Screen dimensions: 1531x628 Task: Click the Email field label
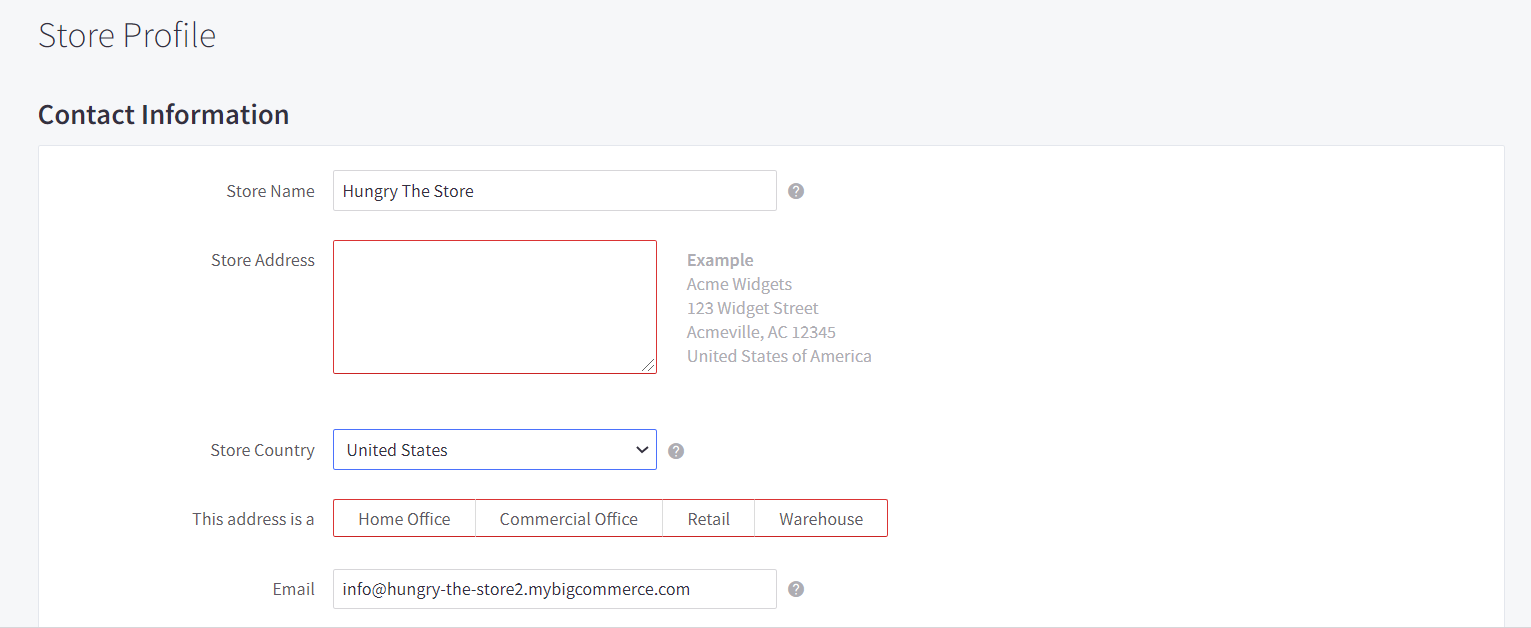(x=293, y=589)
